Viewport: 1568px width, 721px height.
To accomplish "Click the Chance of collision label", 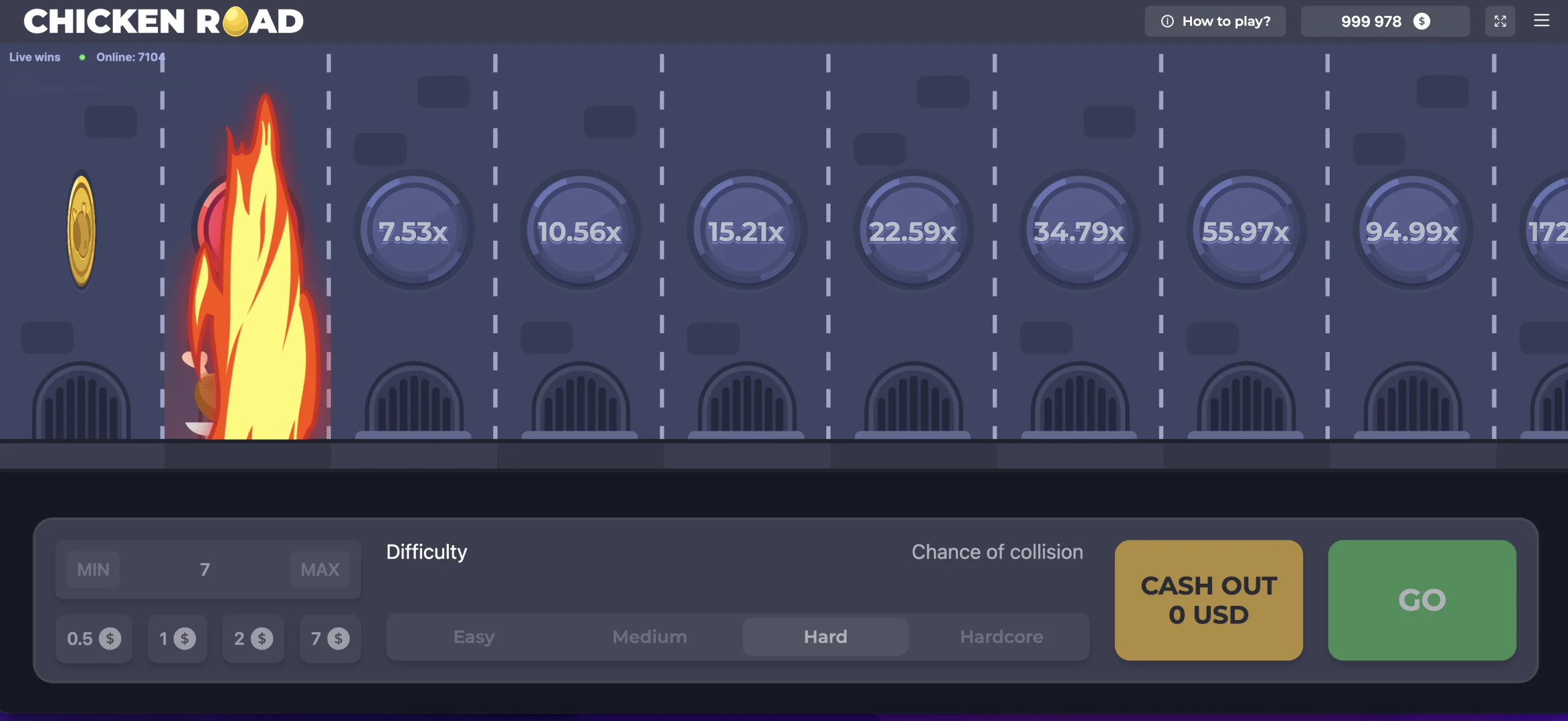I will 997,552.
